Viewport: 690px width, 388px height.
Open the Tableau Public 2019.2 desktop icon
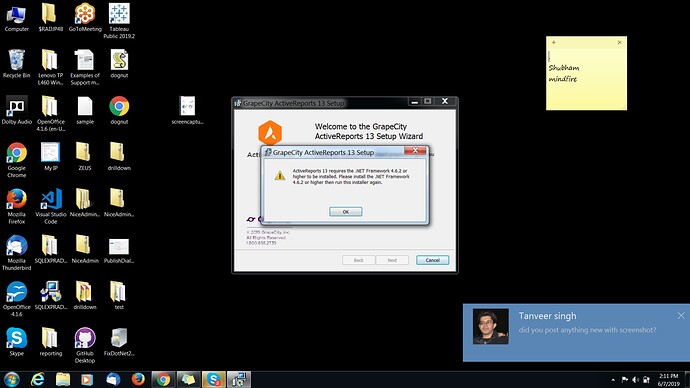(119, 20)
